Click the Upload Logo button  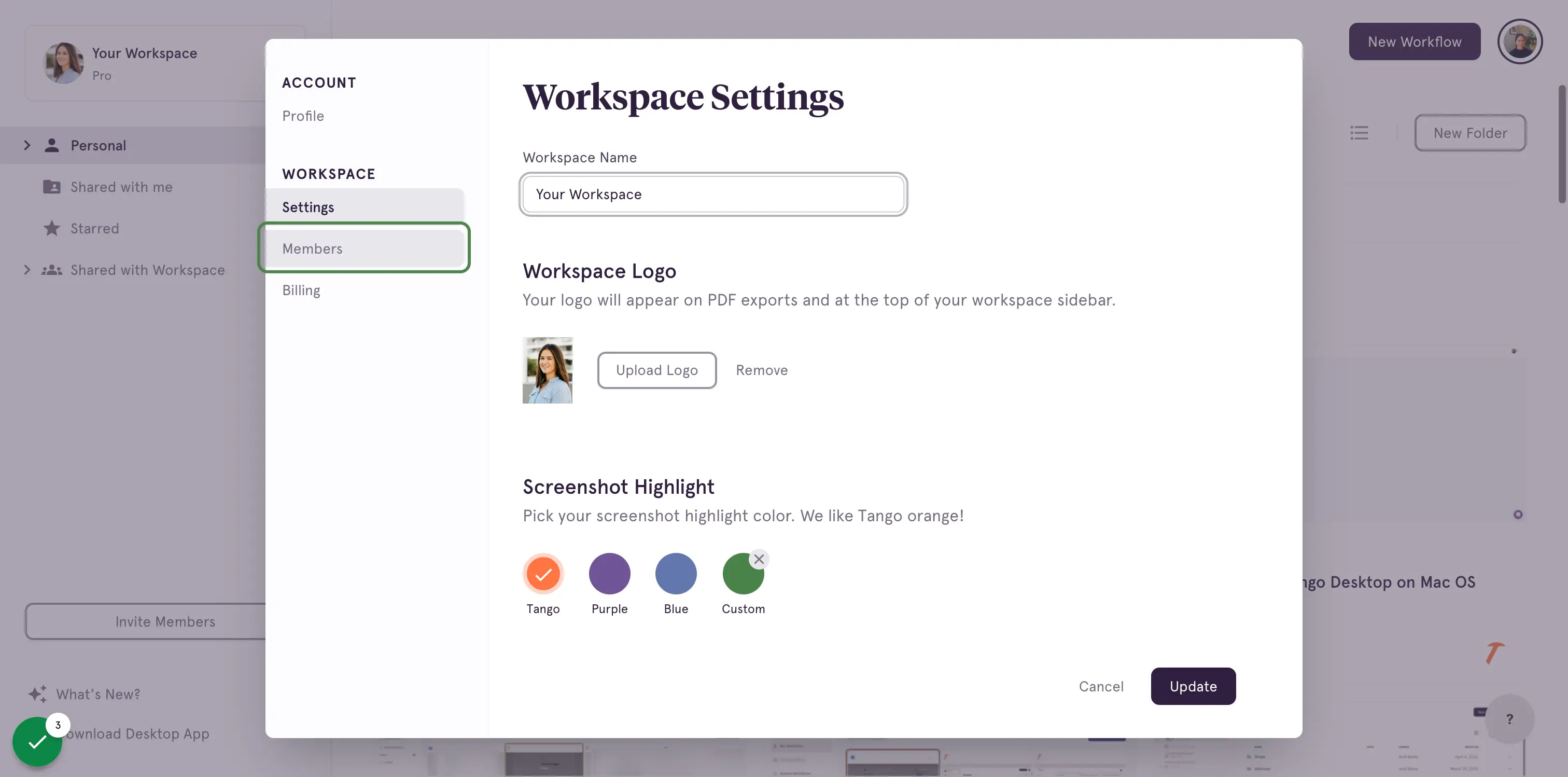click(656, 370)
